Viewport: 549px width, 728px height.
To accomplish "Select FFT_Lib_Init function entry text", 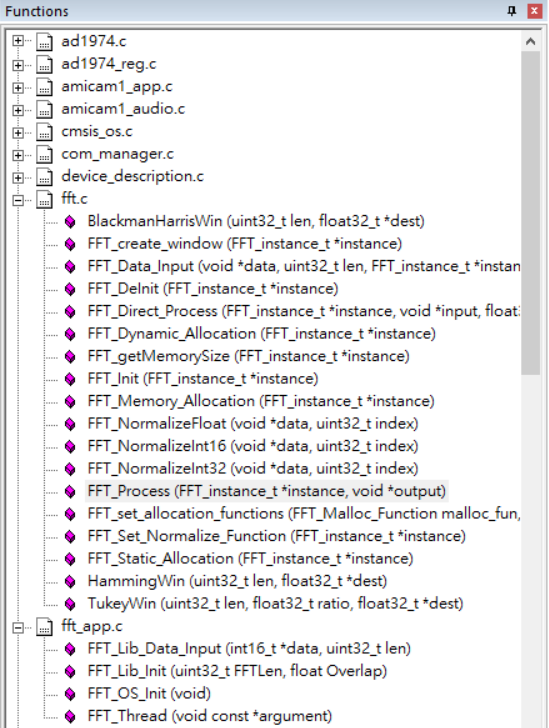I will pyautogui.click(x=237, y=671).
